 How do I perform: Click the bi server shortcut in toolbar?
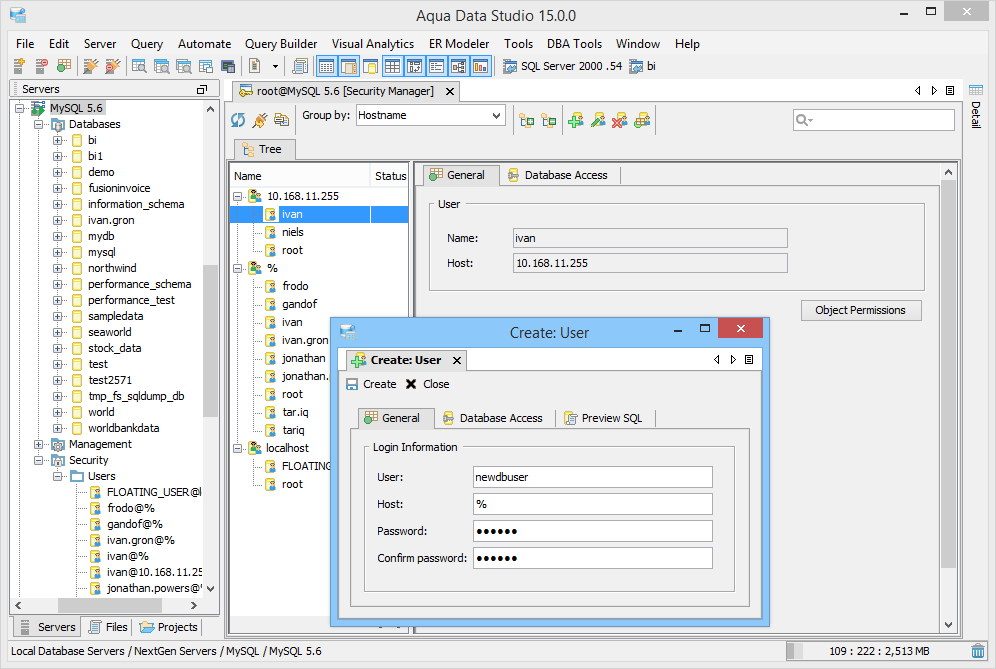pos(642,66)
